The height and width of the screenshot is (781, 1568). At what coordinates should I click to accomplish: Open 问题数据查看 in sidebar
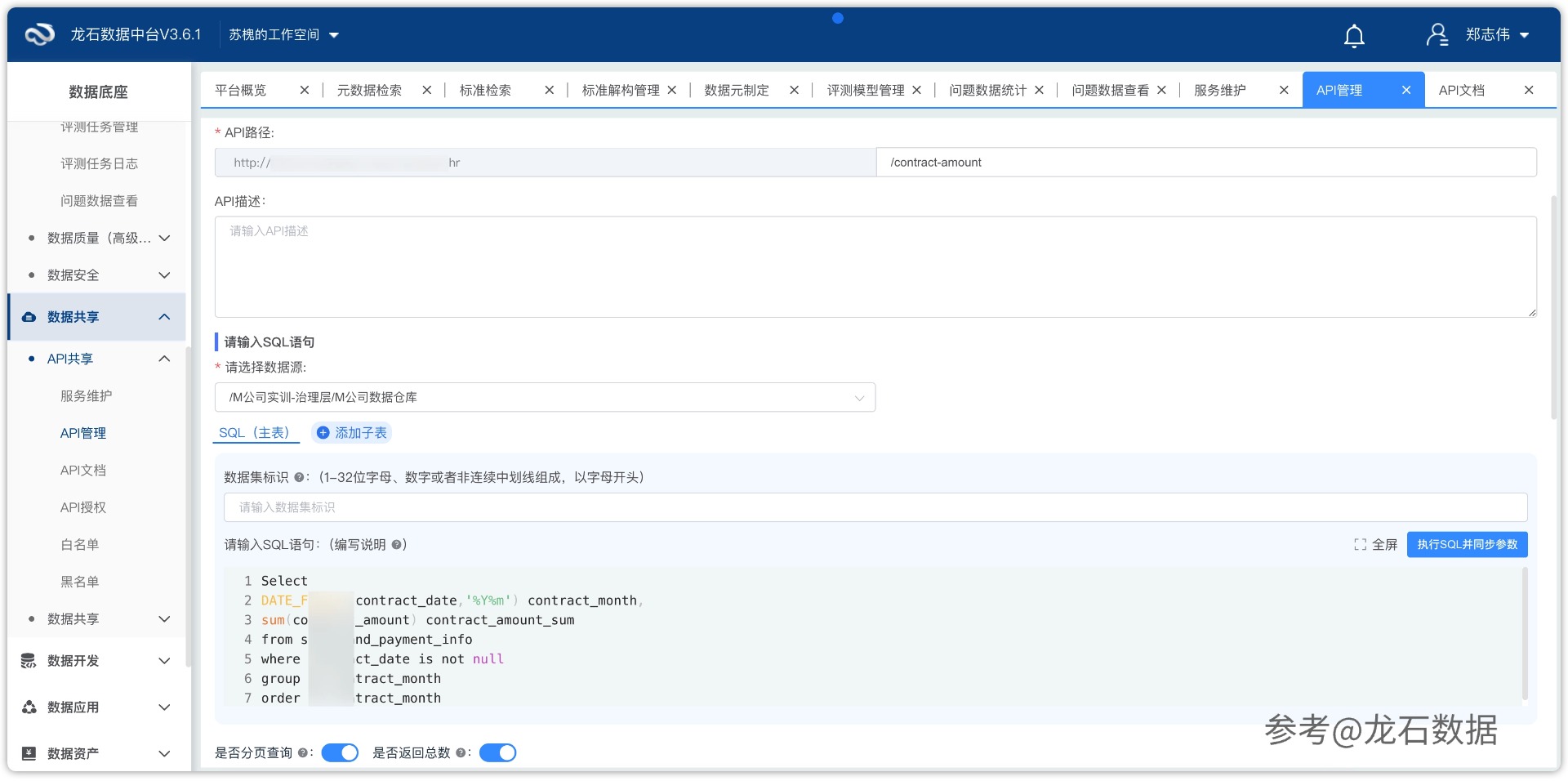click(x=99, y=201)
